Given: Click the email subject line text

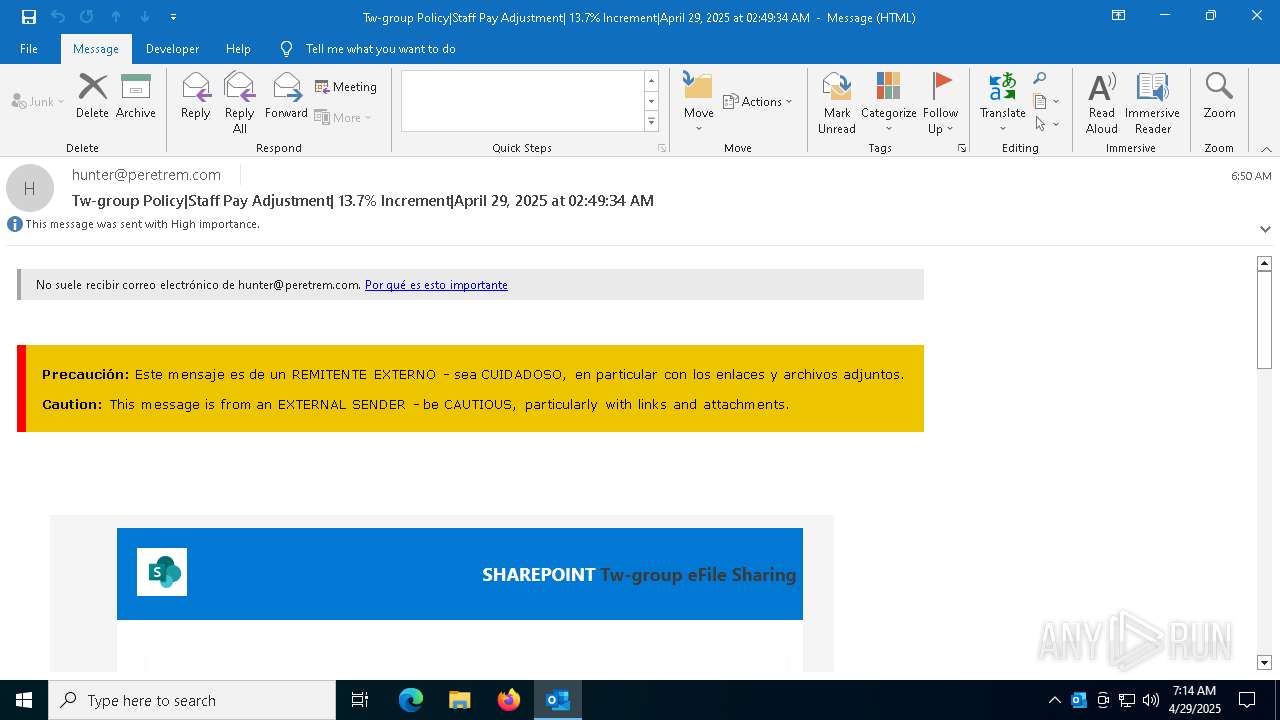Looking at the screenshot, I should 363,201.
